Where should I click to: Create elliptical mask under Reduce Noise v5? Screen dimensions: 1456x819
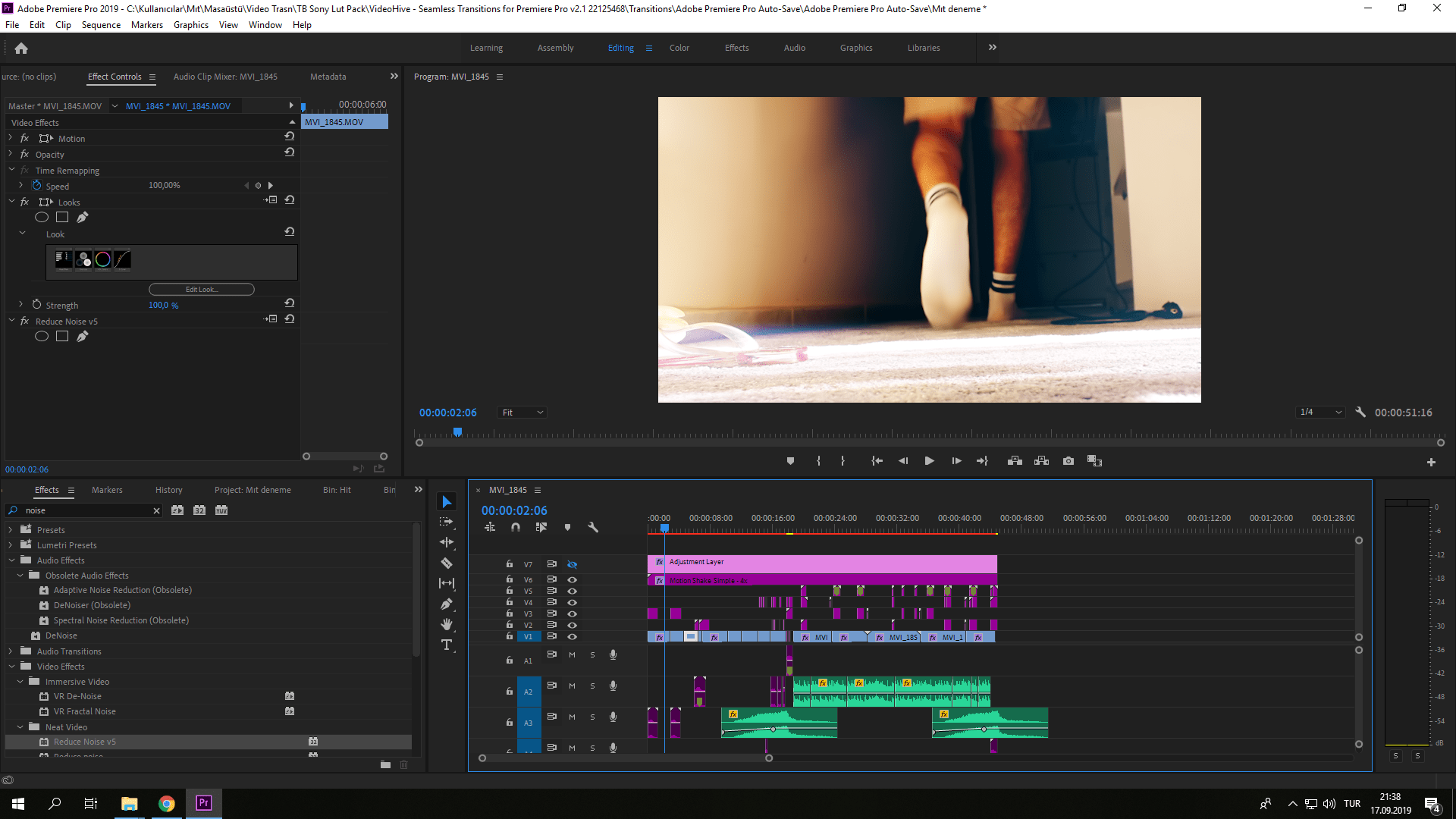point(42,337)
